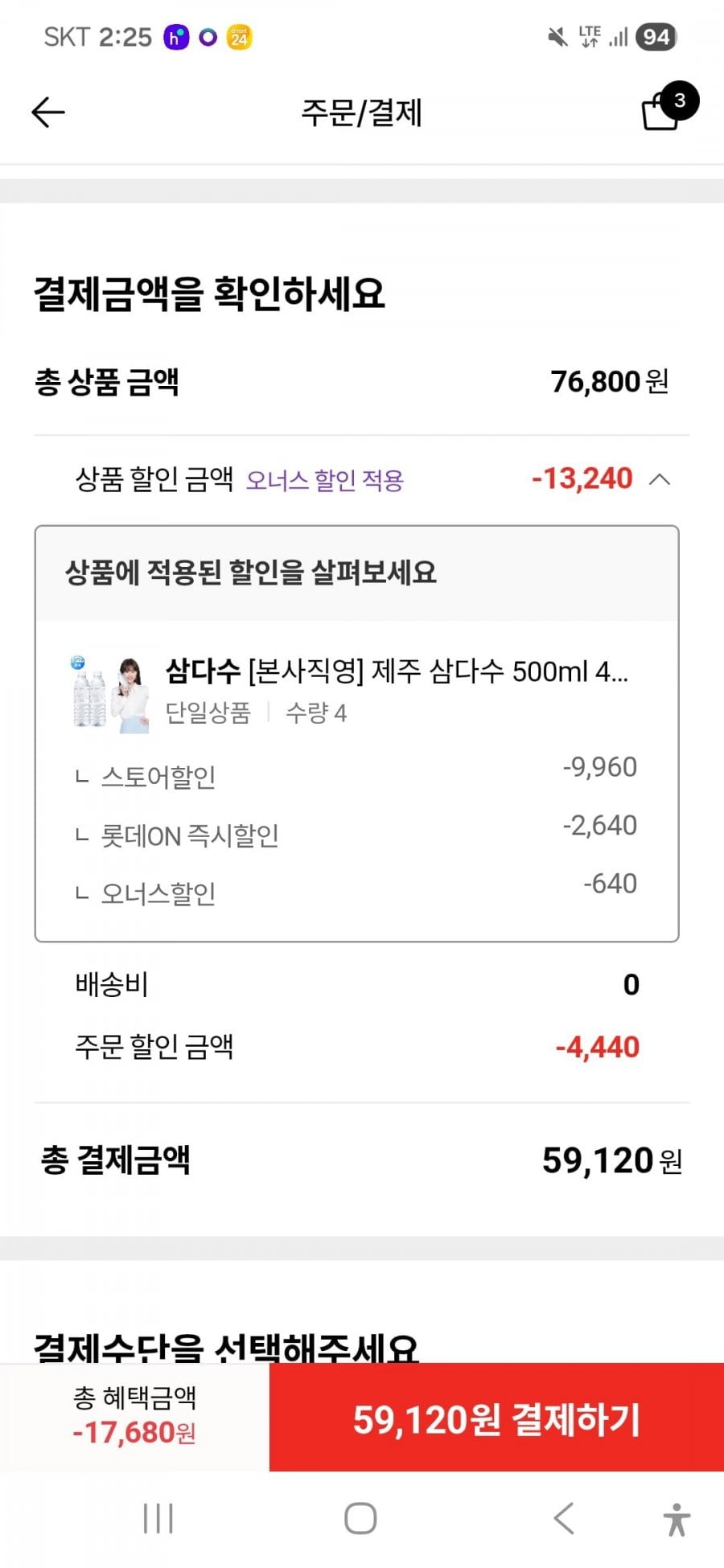Tap the accessibility figure icon
724x1568 pixels.
(x=677, y=1520)
